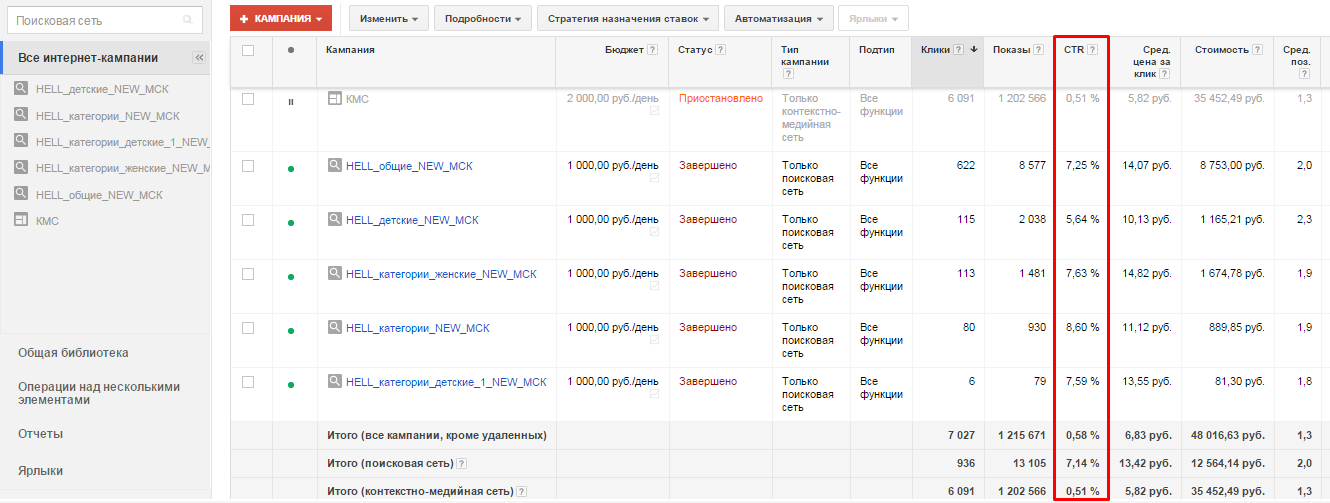Sort table by the Клики column header
This screenshot has height=503, width=1330.
(936, 50)
